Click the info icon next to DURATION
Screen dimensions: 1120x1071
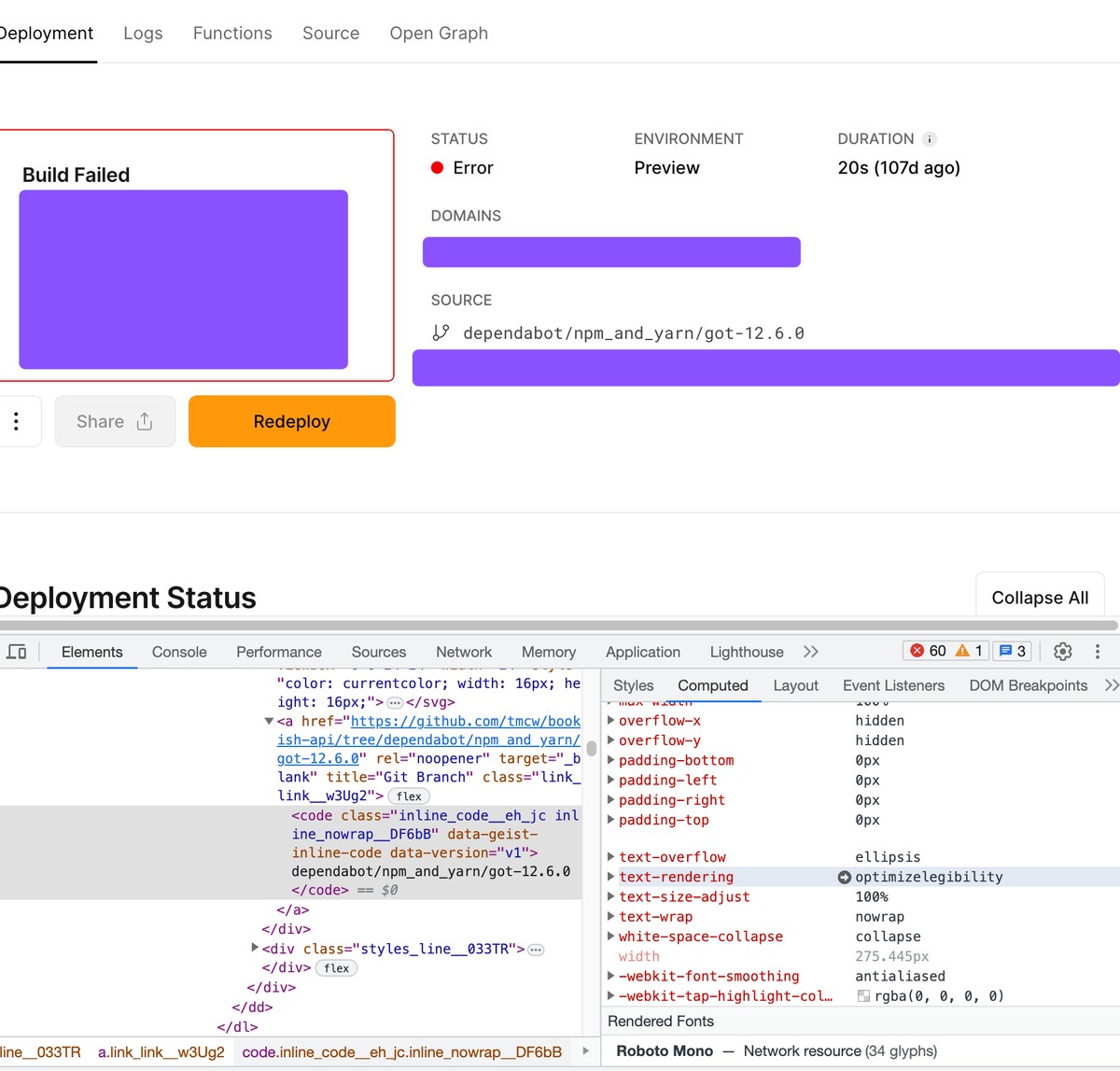[929, 139]
